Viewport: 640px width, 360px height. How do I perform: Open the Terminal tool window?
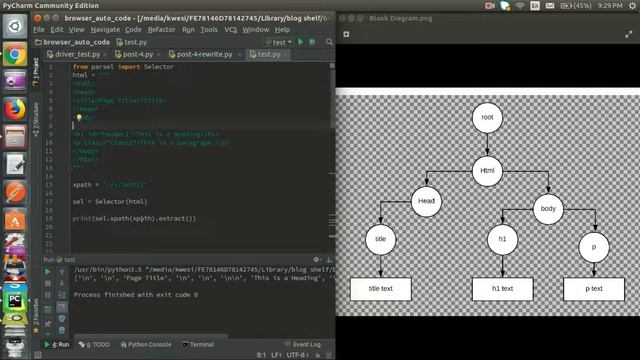(198, 344)
